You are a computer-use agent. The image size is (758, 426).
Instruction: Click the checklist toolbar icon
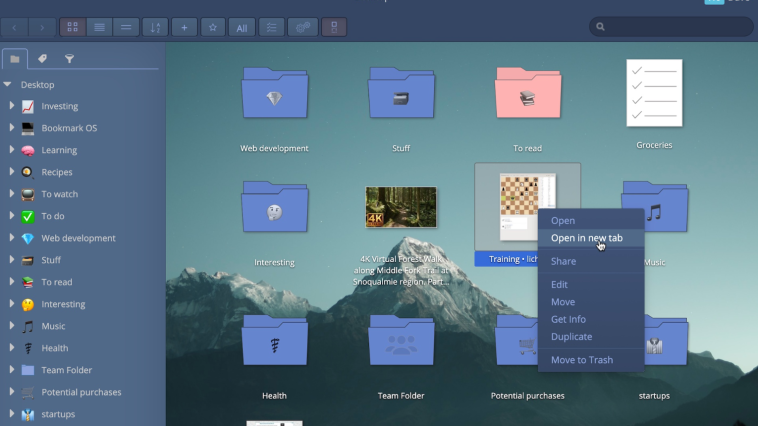pyautogui.click(x=271, y=27)
